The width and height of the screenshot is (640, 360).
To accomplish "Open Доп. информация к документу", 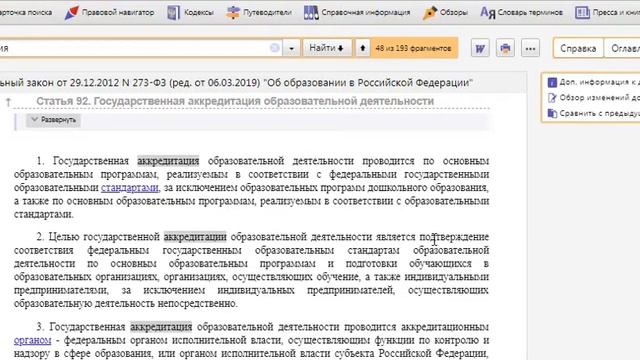I will (593, 82).
